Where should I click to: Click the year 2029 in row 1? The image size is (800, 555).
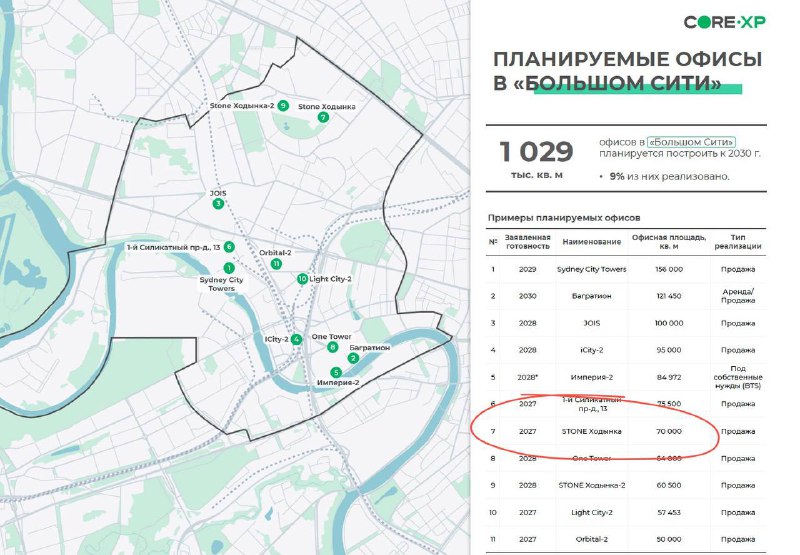click(x=528, y=269)
